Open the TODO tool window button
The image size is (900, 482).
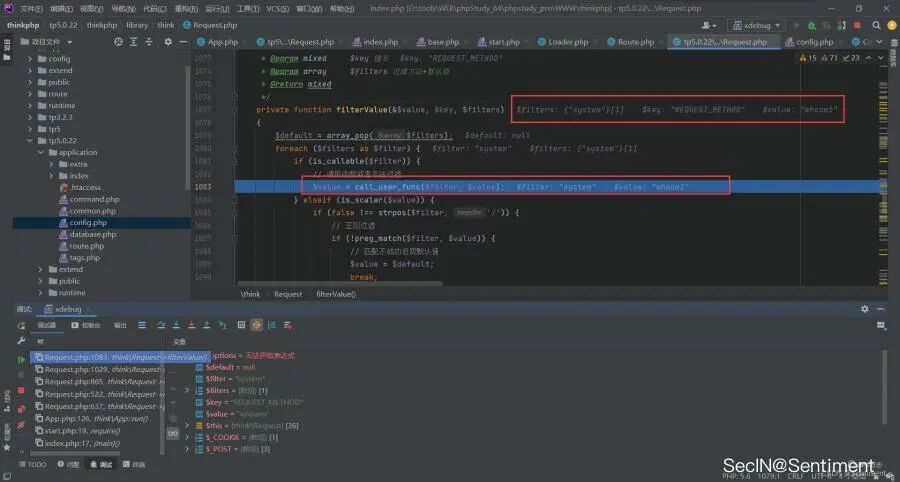click(x=33, y=464)
